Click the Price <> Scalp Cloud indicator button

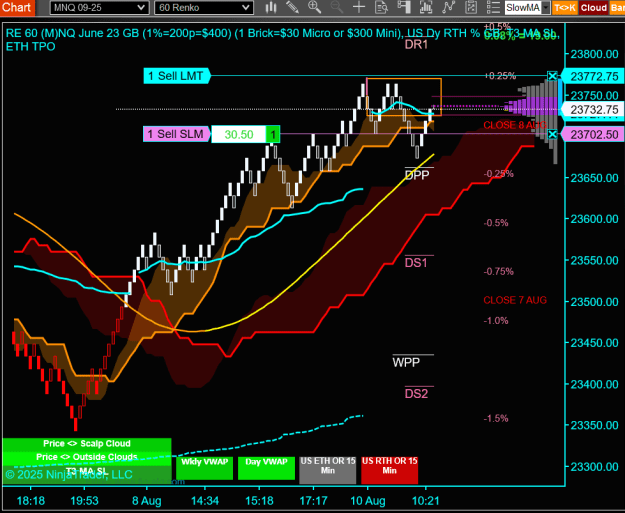click(x=87, y=444)
